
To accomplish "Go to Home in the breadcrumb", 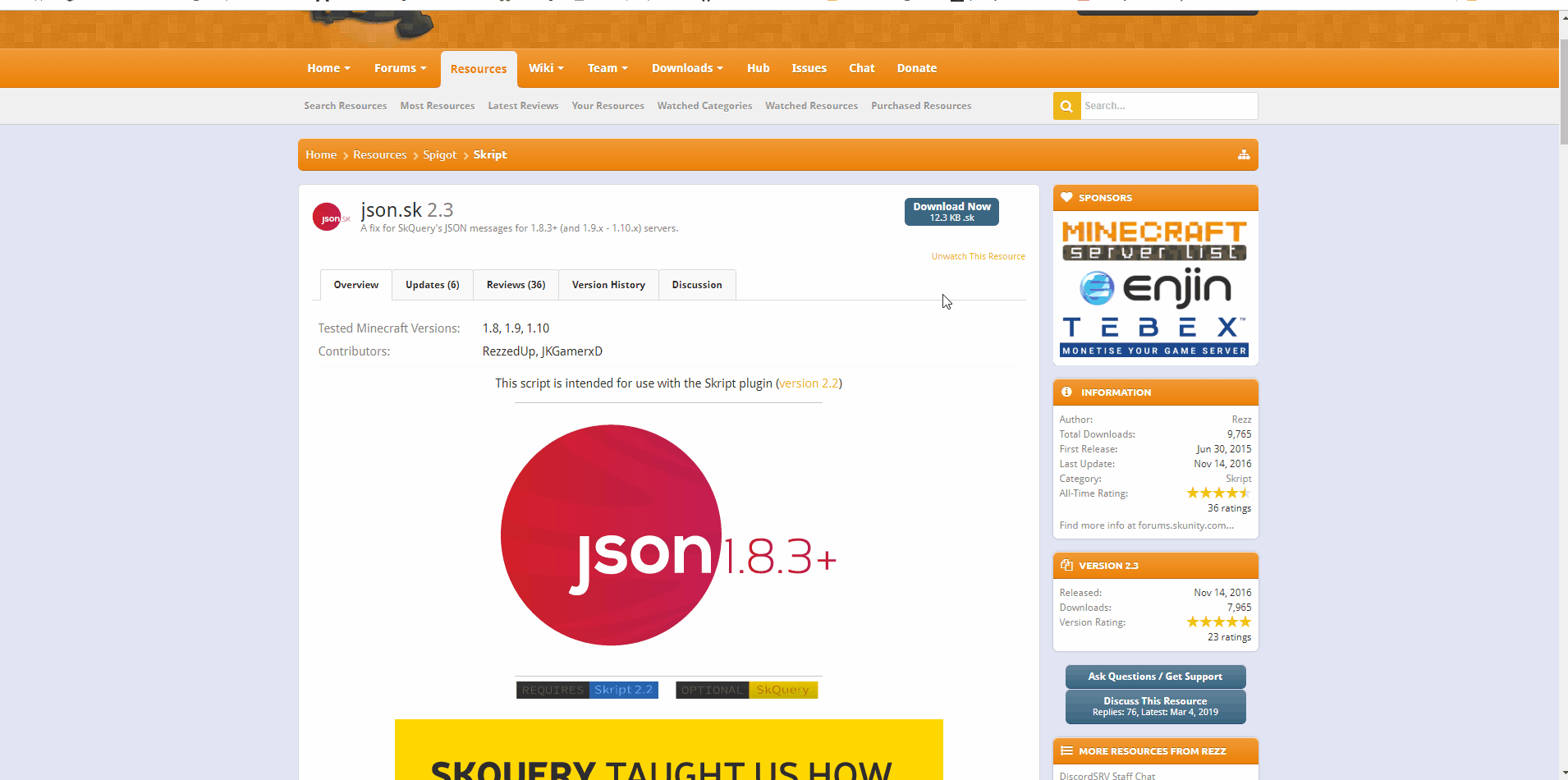I will pyautogui.click(x=321, y=154).
